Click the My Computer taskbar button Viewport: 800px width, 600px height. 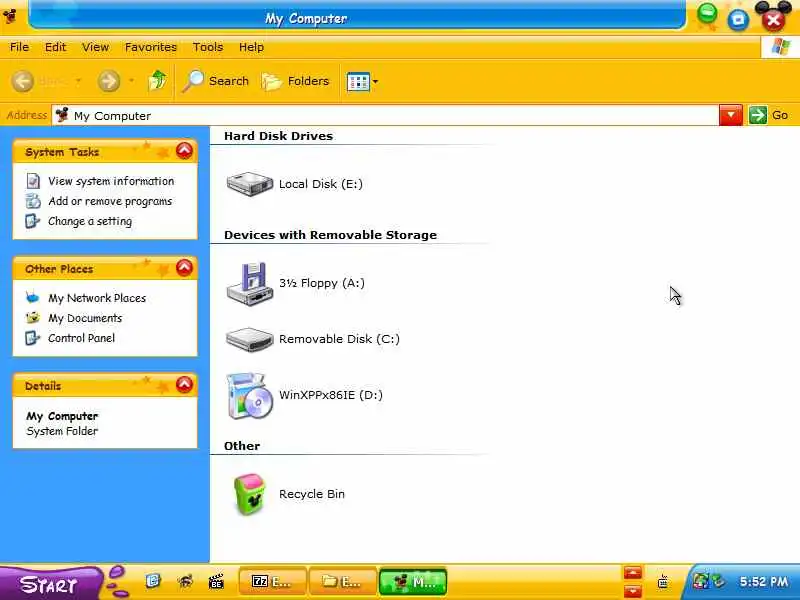[x=413, y=581]
